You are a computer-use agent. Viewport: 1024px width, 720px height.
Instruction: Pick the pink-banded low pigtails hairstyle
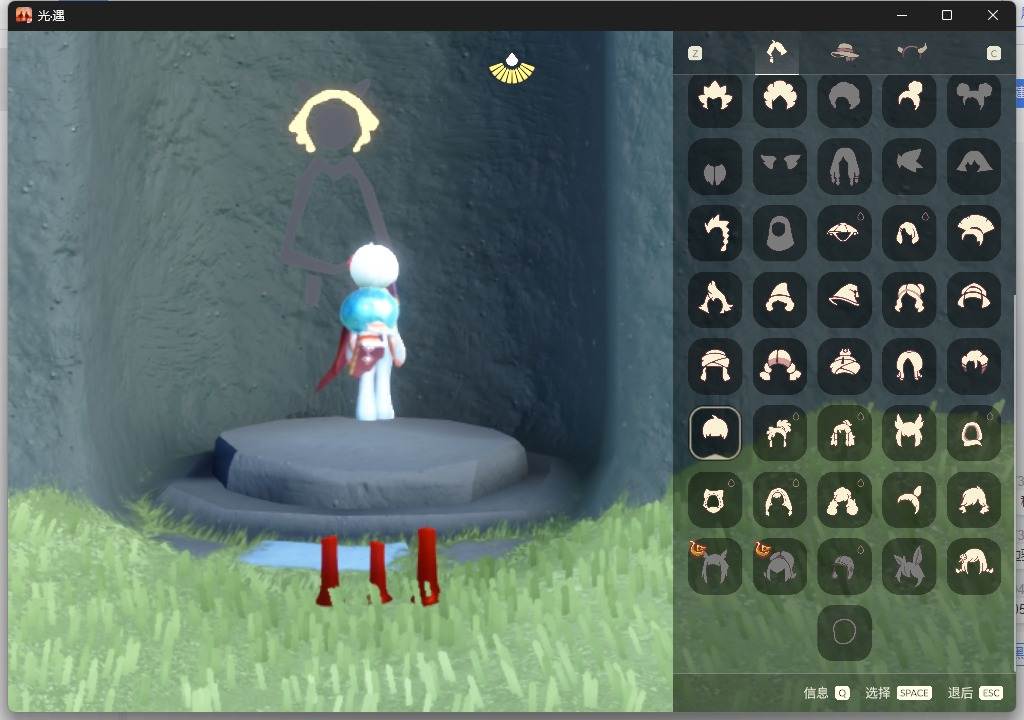[x=780, y=367]
